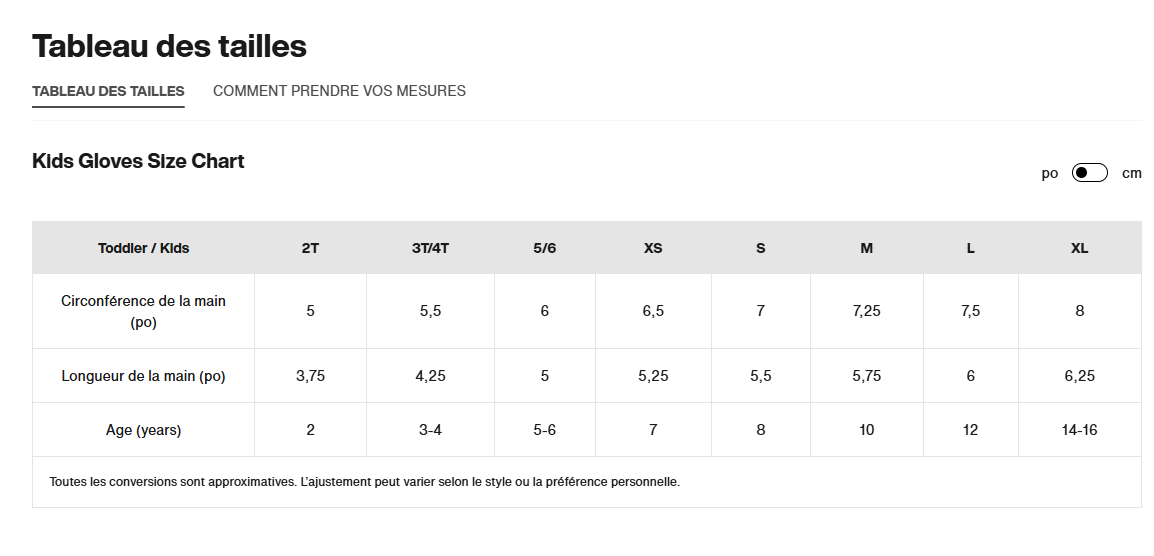The width and height of the screenshot is (1154, 556).
Task: Click the 2T size column header
Action: coord(310,248)
